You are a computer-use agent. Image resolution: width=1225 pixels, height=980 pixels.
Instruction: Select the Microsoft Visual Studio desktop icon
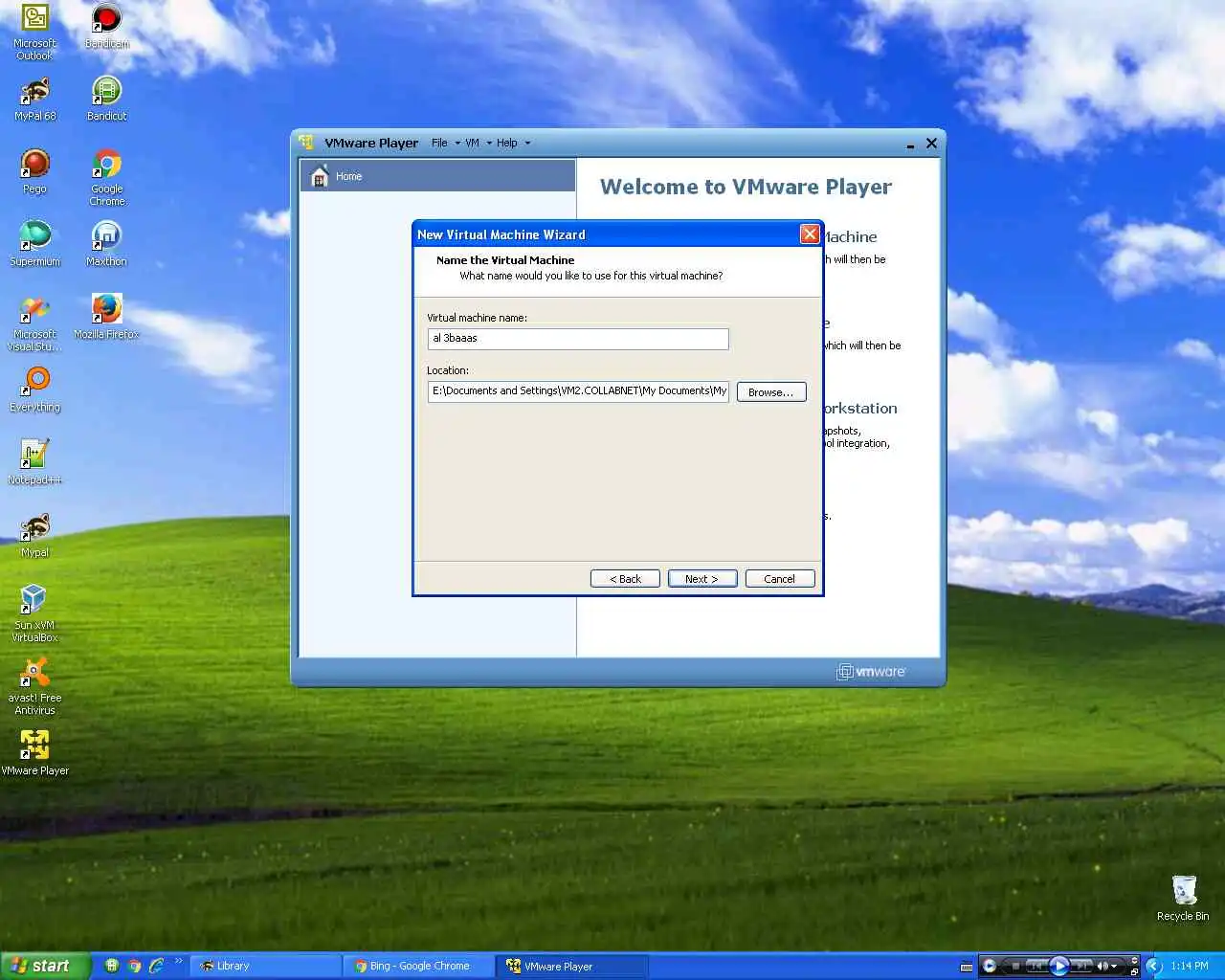pos(34,323)
